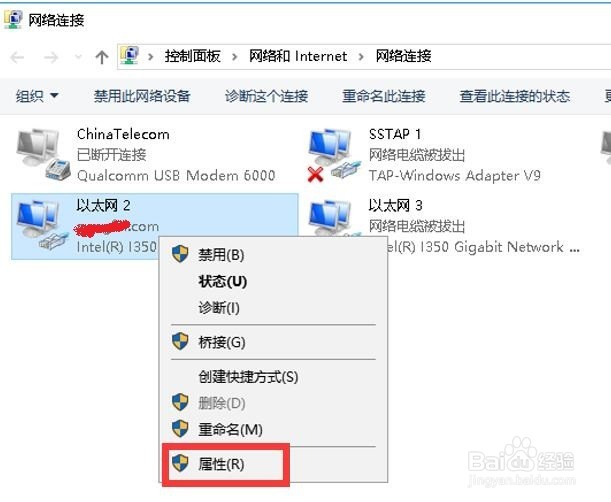The height and width of the screenshot is (502, 611).
Task: Click the shield icon beside 桥接(G)
Action: click(180, 341)
